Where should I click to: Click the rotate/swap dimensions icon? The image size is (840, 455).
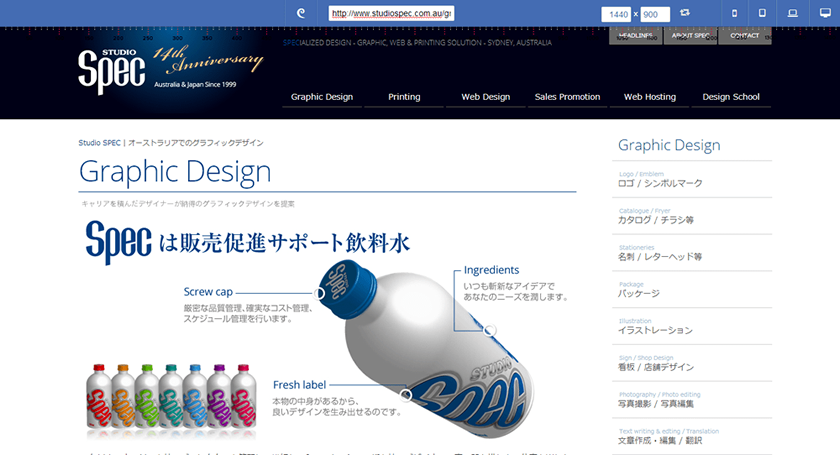[x=685, y=13]
